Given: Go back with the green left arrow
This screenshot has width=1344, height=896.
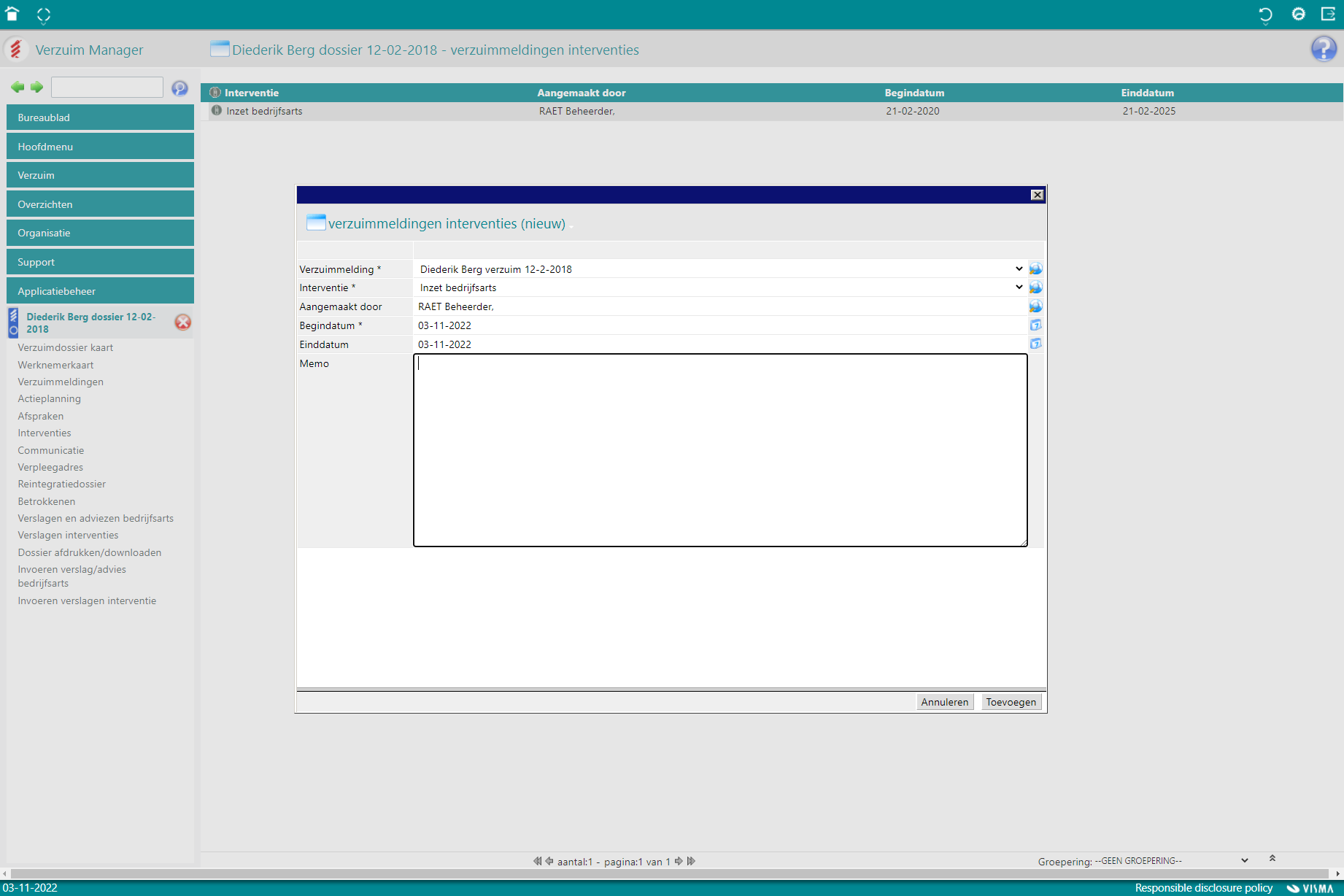Looking at the screenshot, I should (x=18, y=87).
